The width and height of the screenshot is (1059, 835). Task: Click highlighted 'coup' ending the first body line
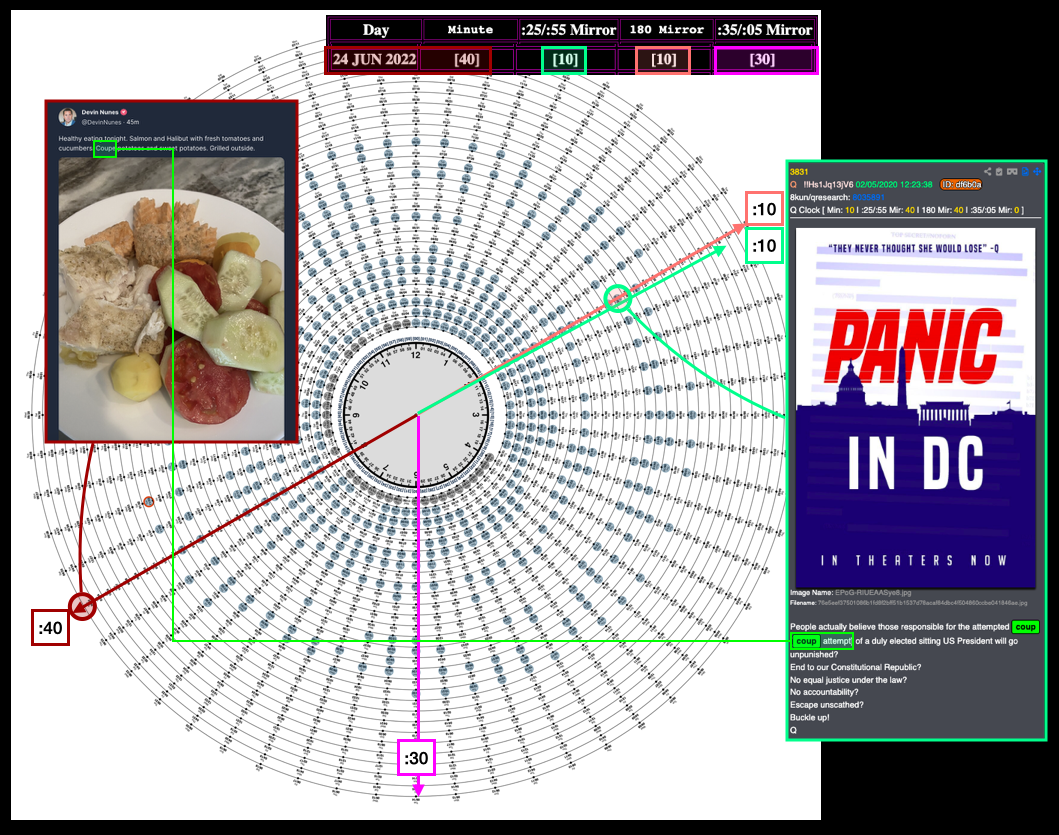1025,627
